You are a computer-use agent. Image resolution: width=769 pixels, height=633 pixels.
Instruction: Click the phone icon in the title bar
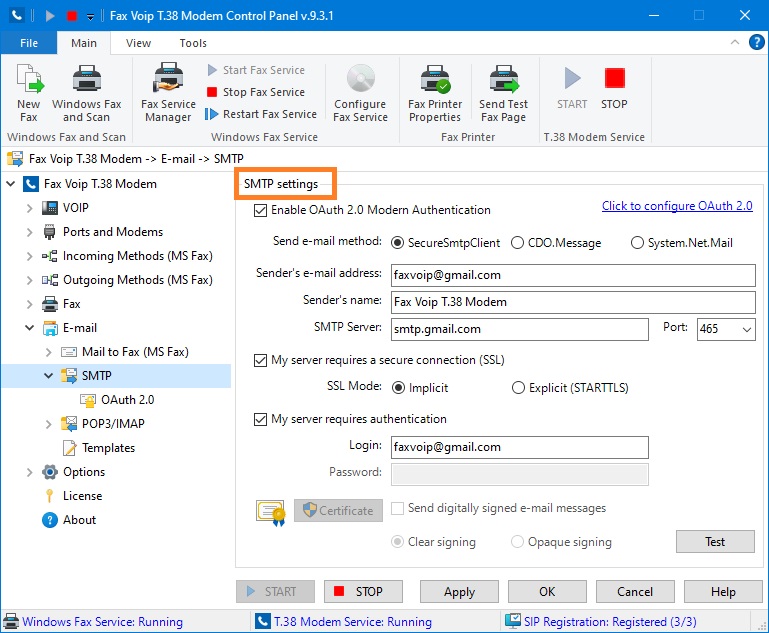coord(17,15)
